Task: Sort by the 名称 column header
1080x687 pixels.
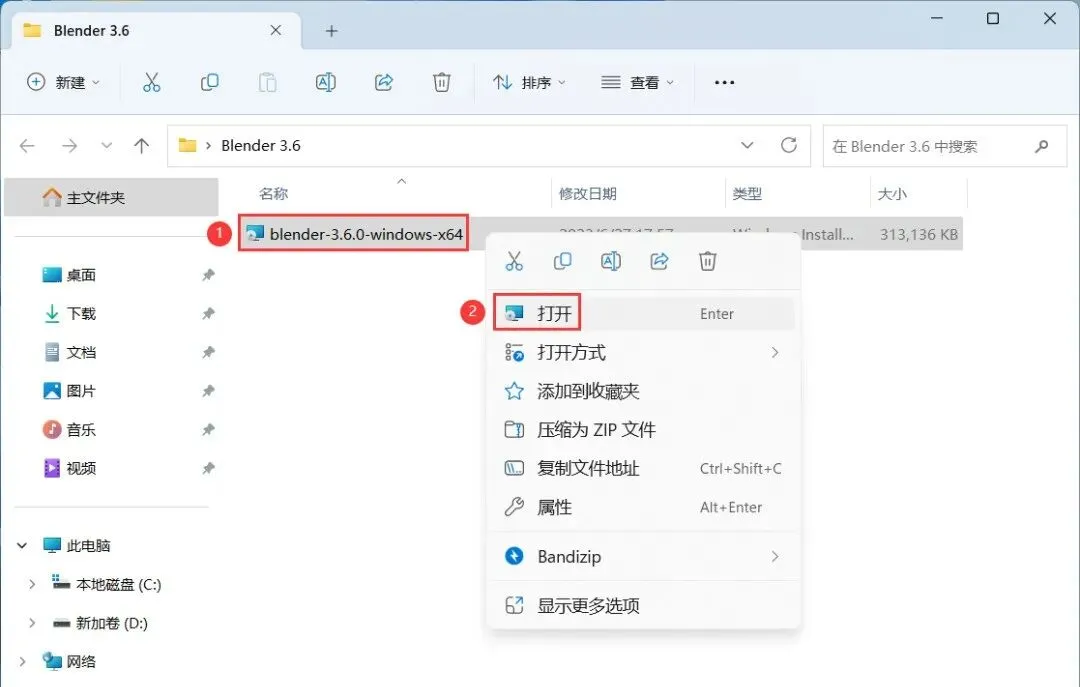Action: click(273, 194)
